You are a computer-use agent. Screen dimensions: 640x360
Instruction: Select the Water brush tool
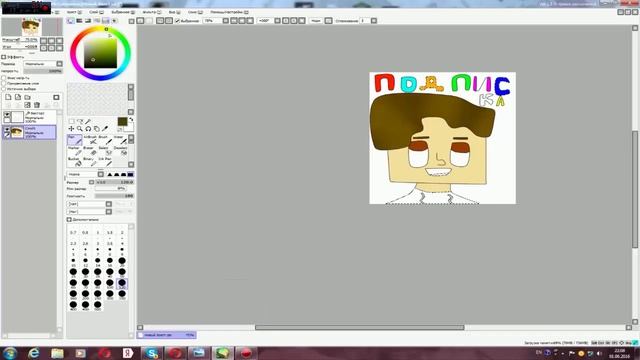pyautogui.click(x=120, y=140)
